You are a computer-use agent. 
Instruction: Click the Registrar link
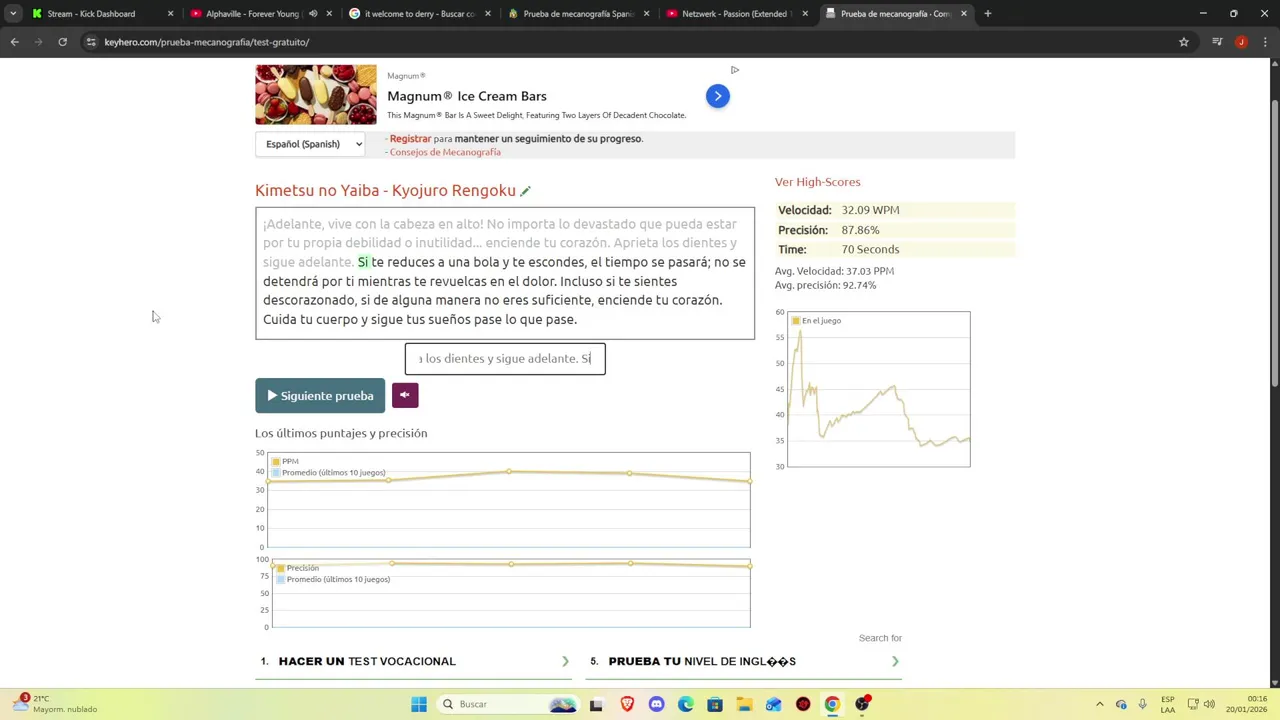click(410, 139)
